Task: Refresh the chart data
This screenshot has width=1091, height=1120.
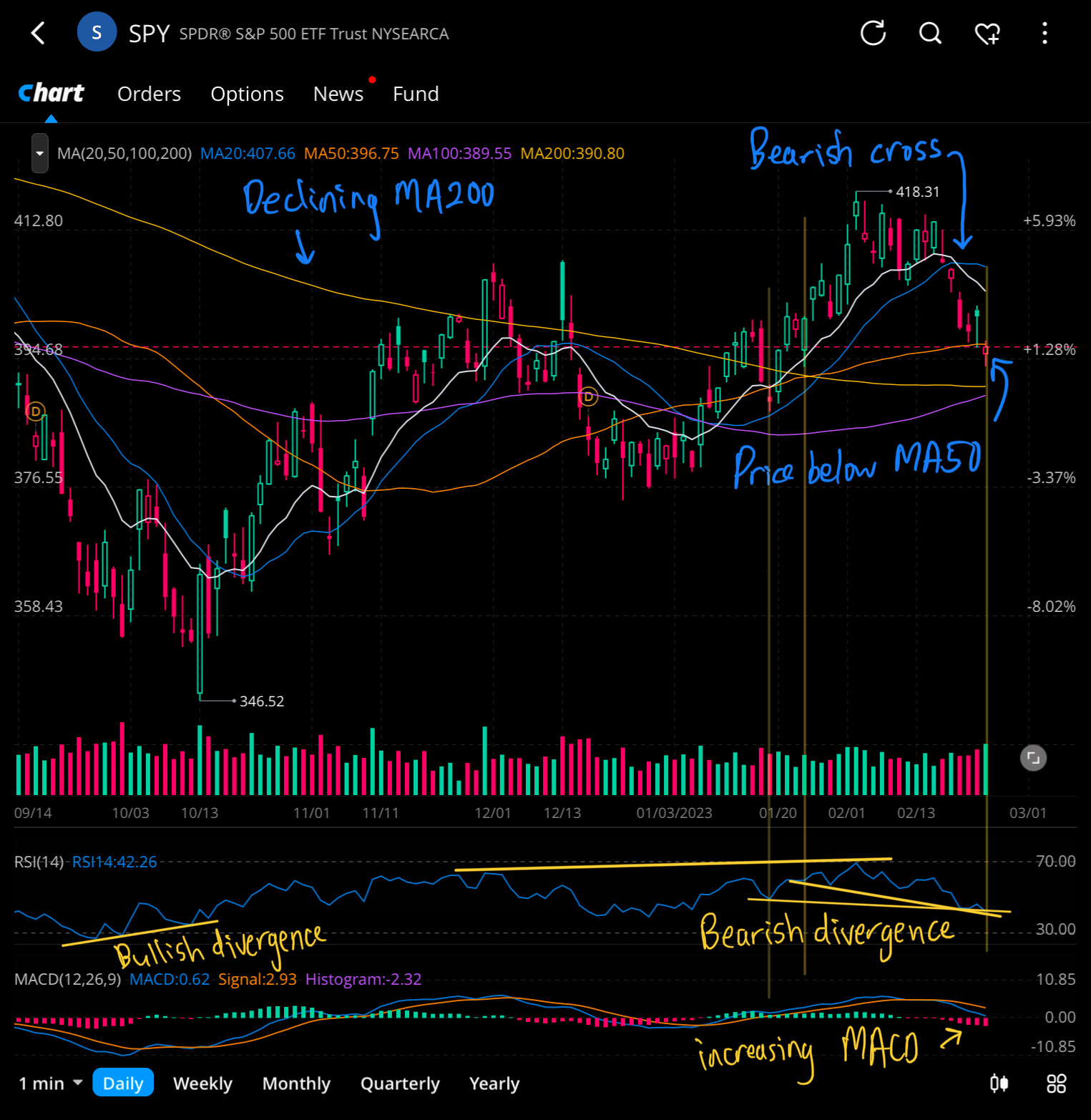Action: [x=873, y=33]
